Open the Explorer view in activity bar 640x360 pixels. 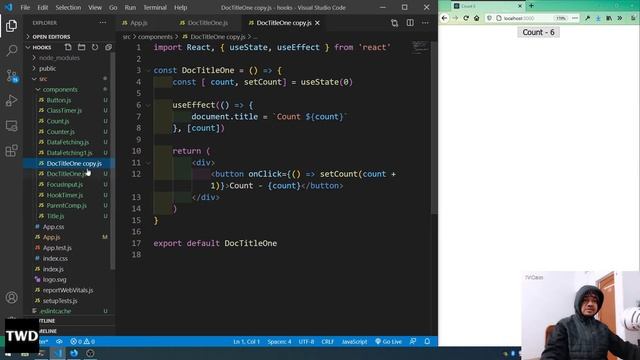(11, 26)
